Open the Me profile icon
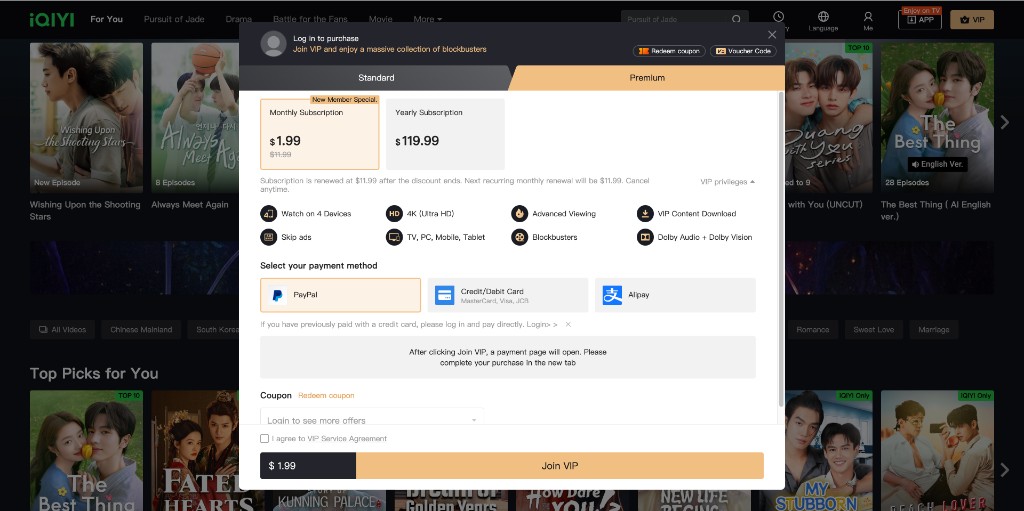 click(868, 17)
